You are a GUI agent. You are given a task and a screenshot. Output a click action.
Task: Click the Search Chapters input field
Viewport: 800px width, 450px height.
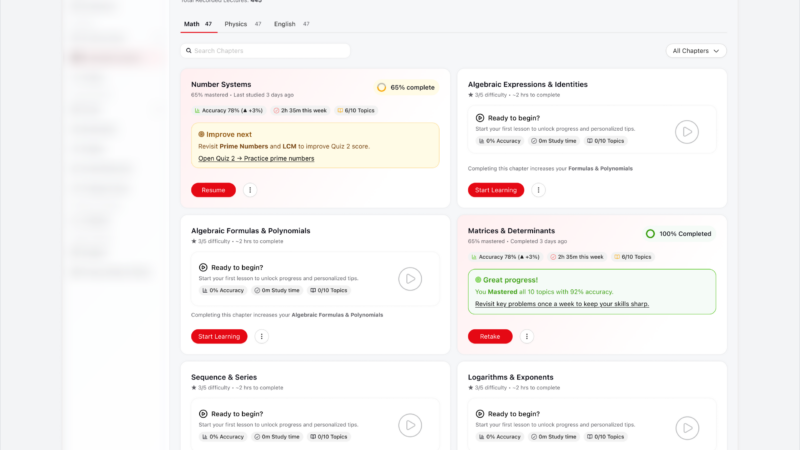point(265,51)
